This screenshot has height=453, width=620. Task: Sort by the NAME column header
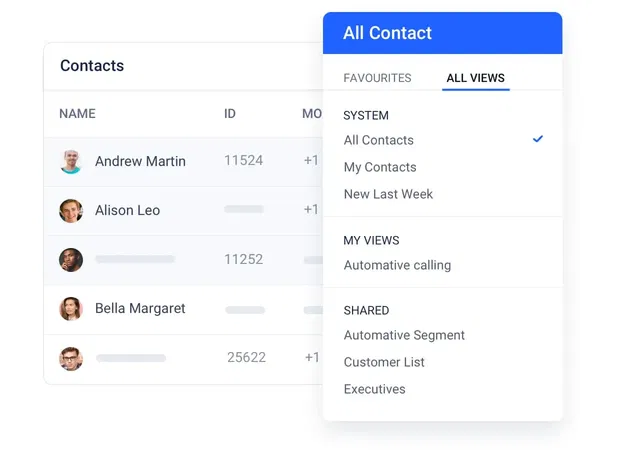(x=78, y=114)
